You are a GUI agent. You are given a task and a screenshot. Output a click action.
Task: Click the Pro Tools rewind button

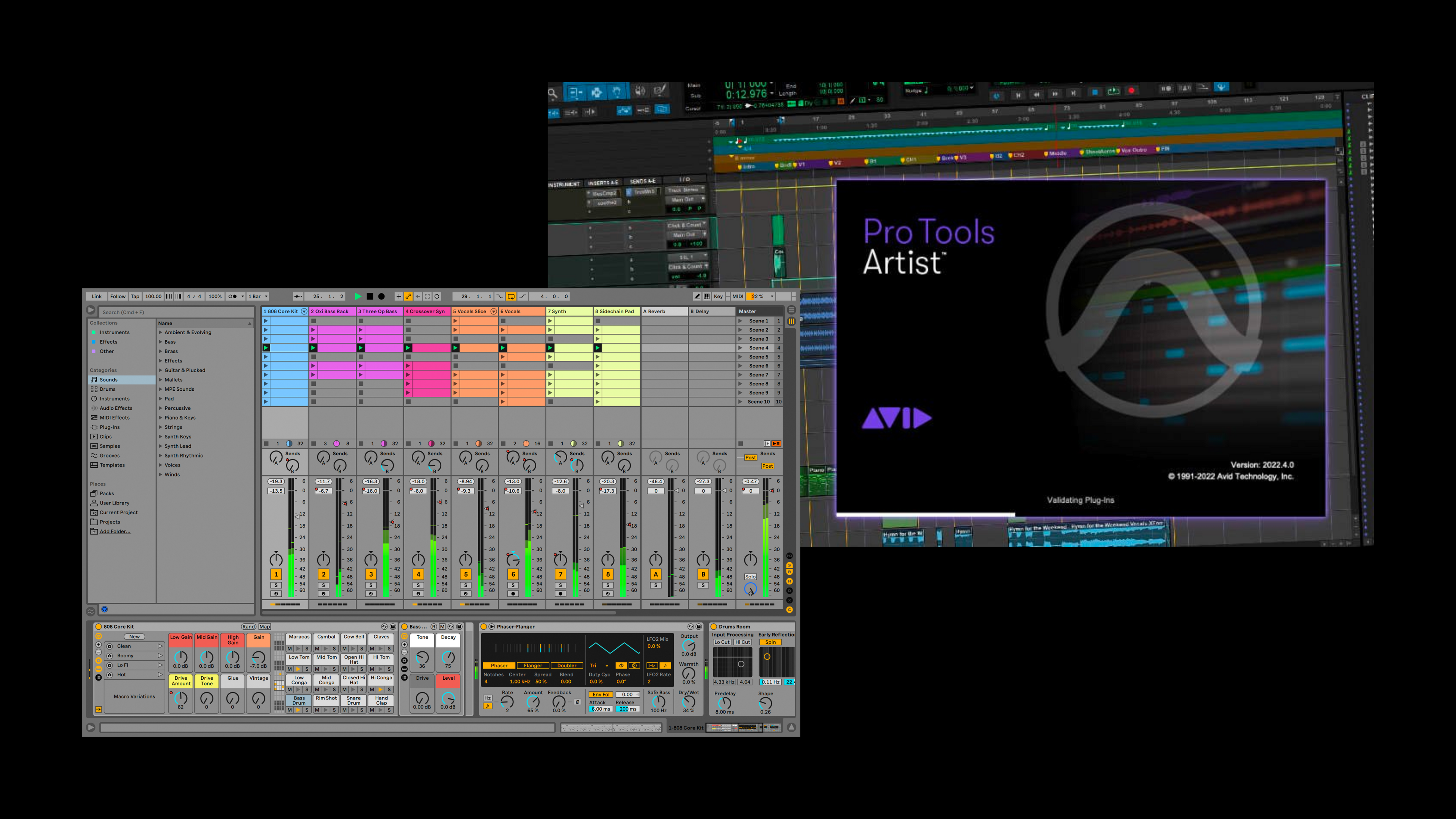(1037, 94)
